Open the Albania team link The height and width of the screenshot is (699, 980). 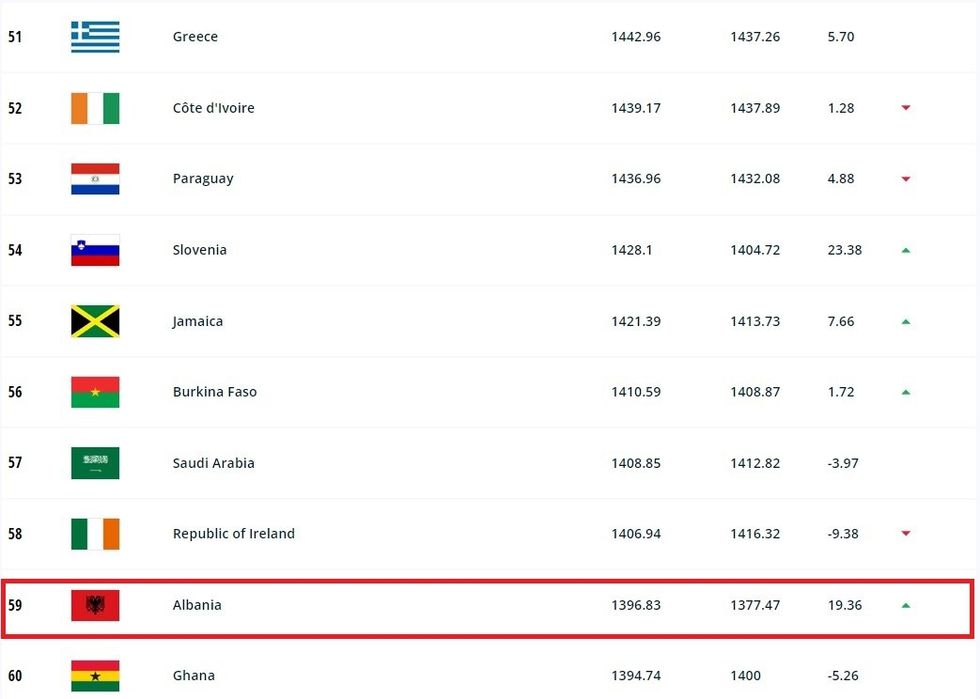197,605
